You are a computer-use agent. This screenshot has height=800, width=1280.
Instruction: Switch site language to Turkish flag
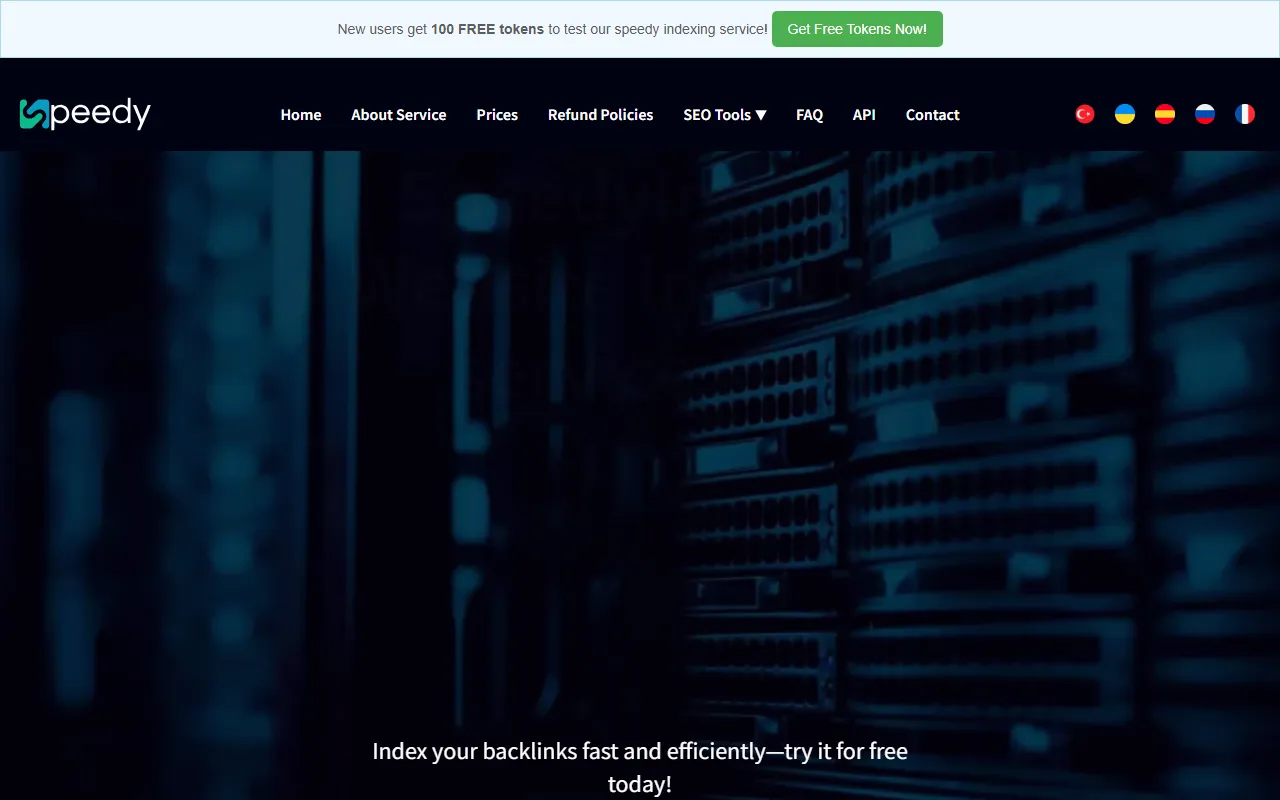[1085, 114]
